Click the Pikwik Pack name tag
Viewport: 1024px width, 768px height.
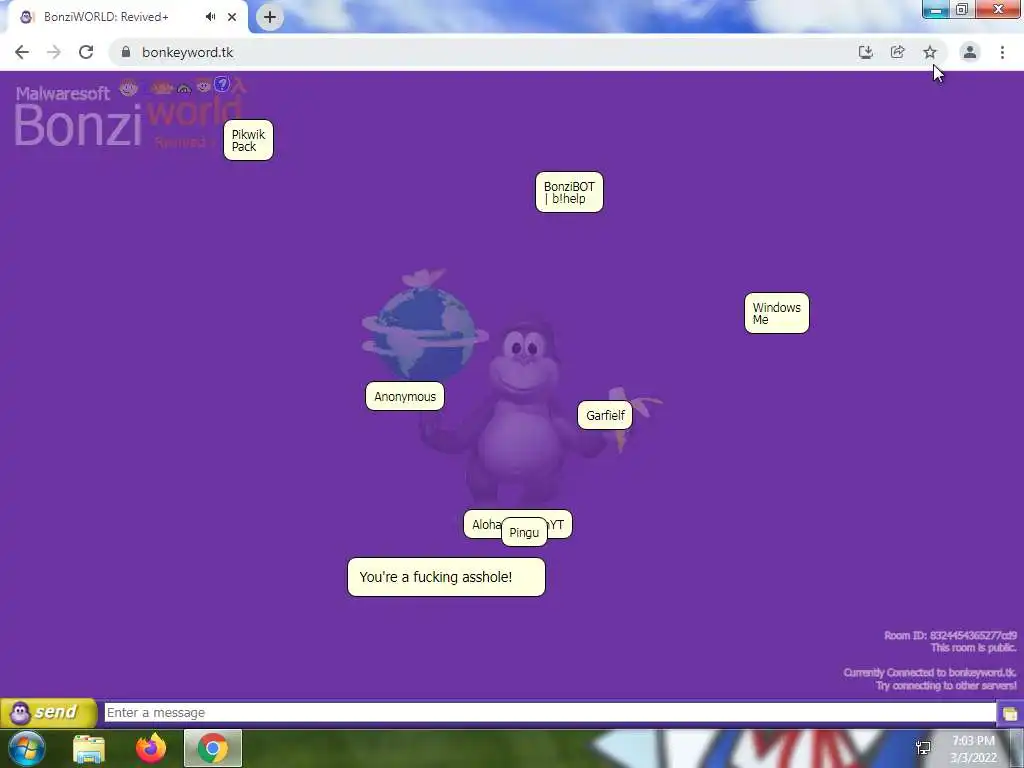248,140
